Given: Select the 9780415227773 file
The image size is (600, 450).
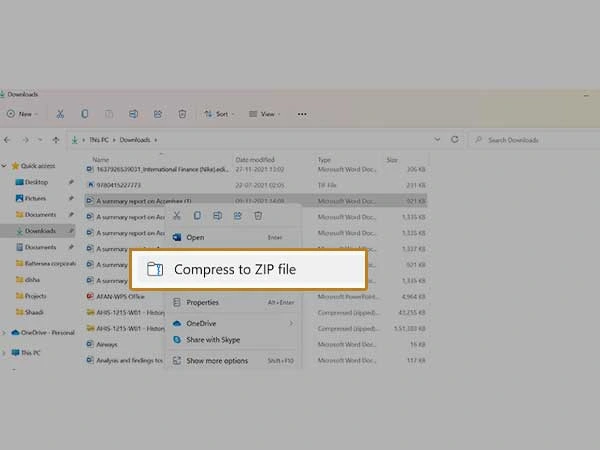Looking at the screenshot, I should 256,185.
